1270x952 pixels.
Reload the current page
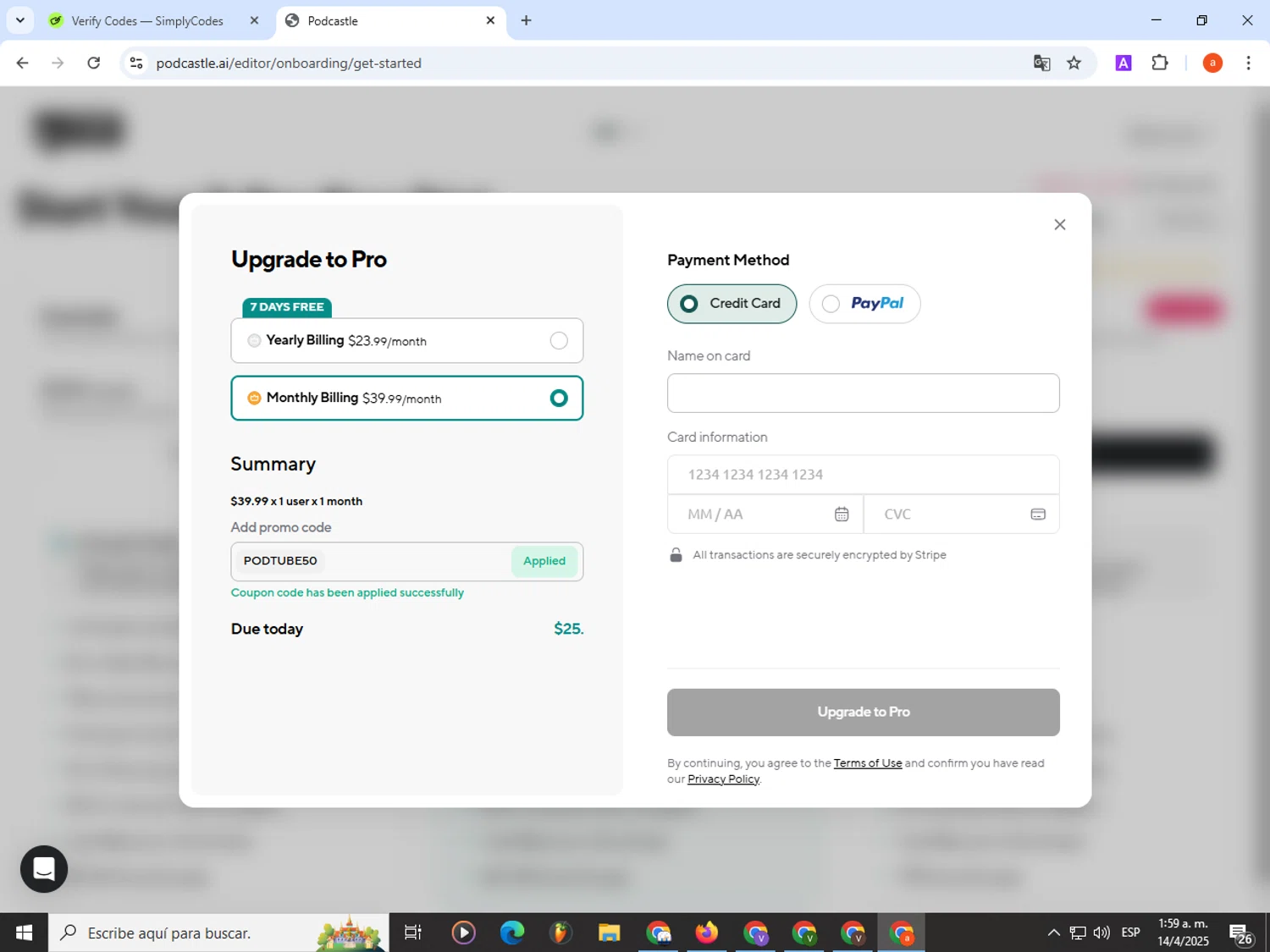click(94, 63)
